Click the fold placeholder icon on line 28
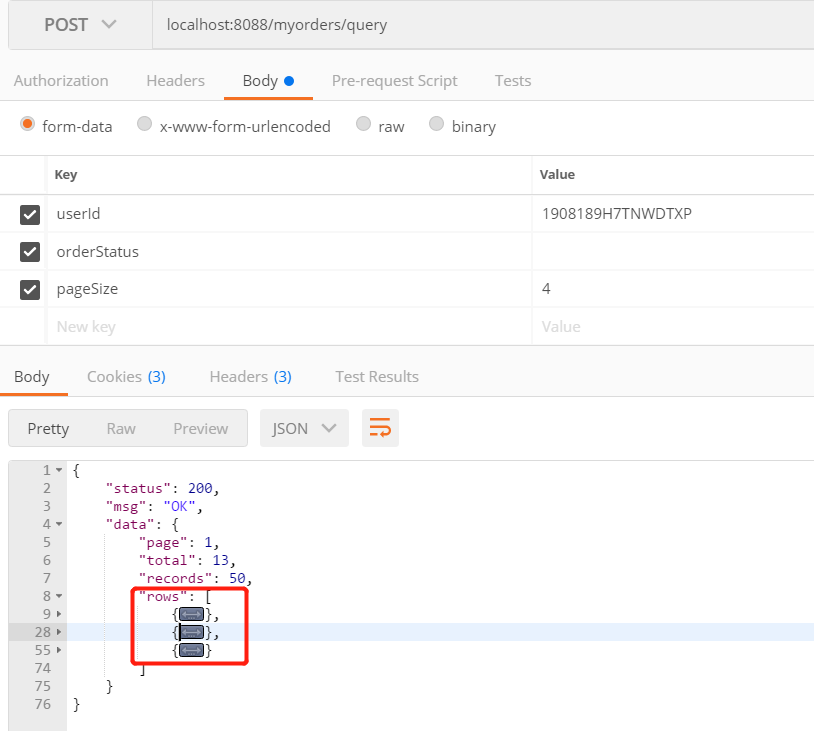 [x=192, y=632]
